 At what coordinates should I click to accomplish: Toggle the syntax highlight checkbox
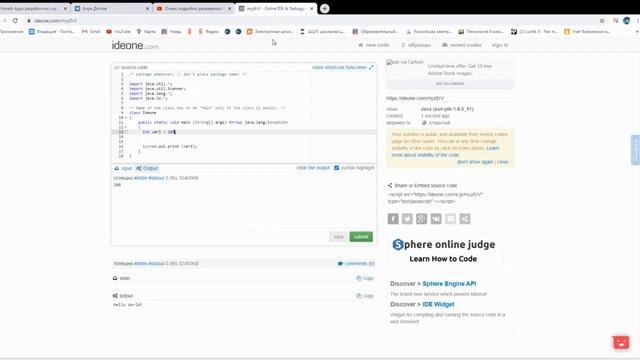pyautogui.click(x=336, y=168)
